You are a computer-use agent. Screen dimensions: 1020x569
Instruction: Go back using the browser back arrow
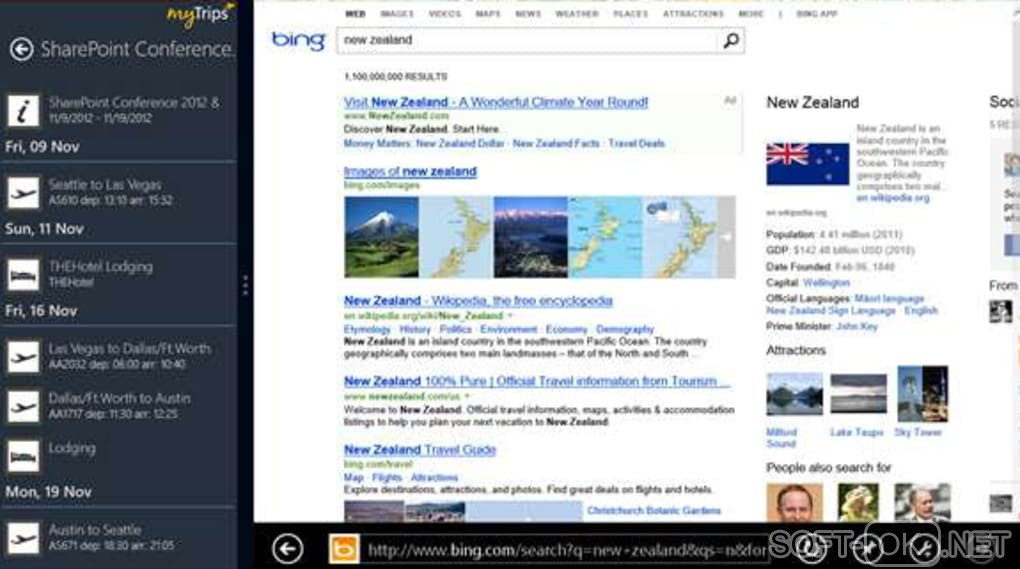point(287,549)
